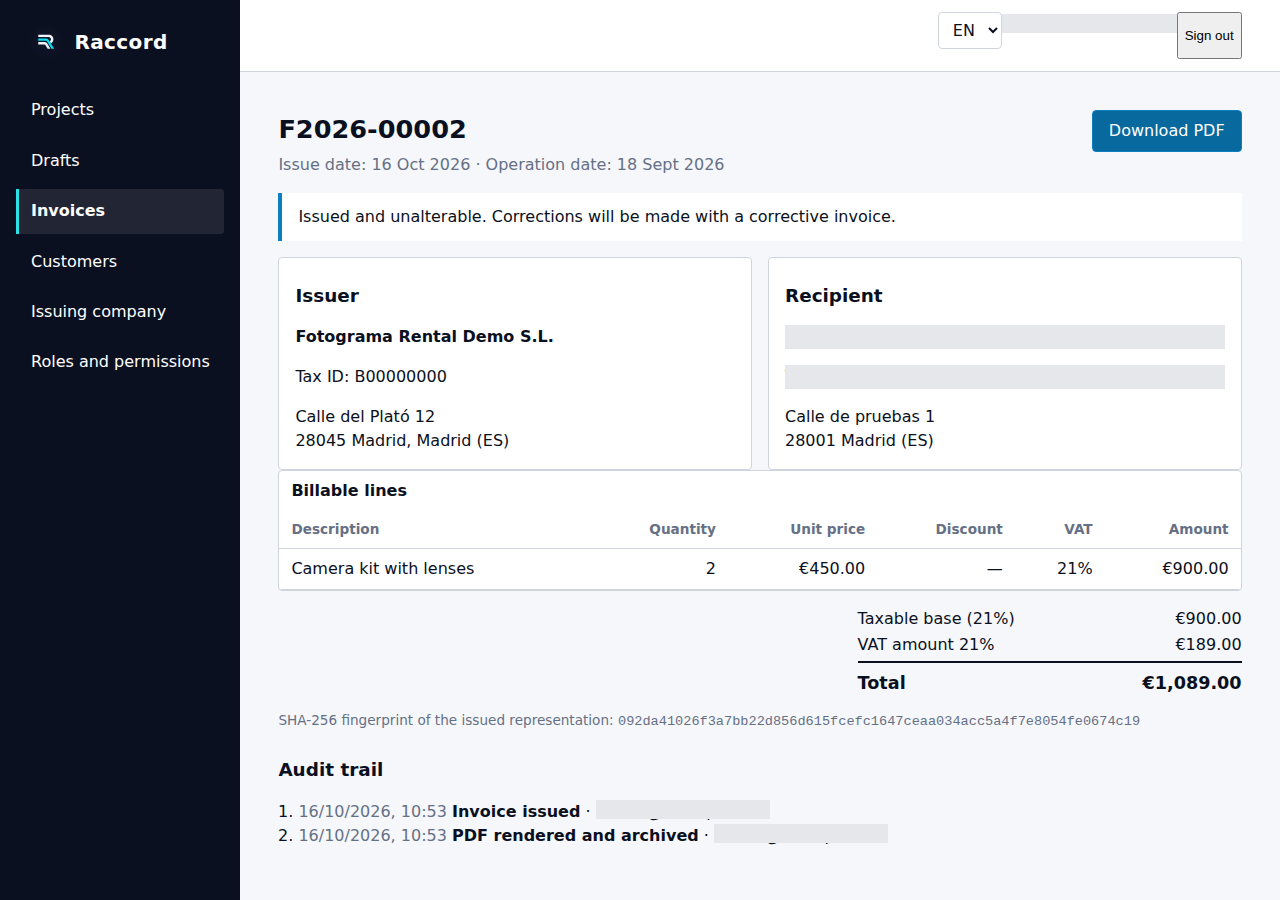Click invoice number F2026-00002 heading
Screen dimensions: 1280x900
click(372, 130)
